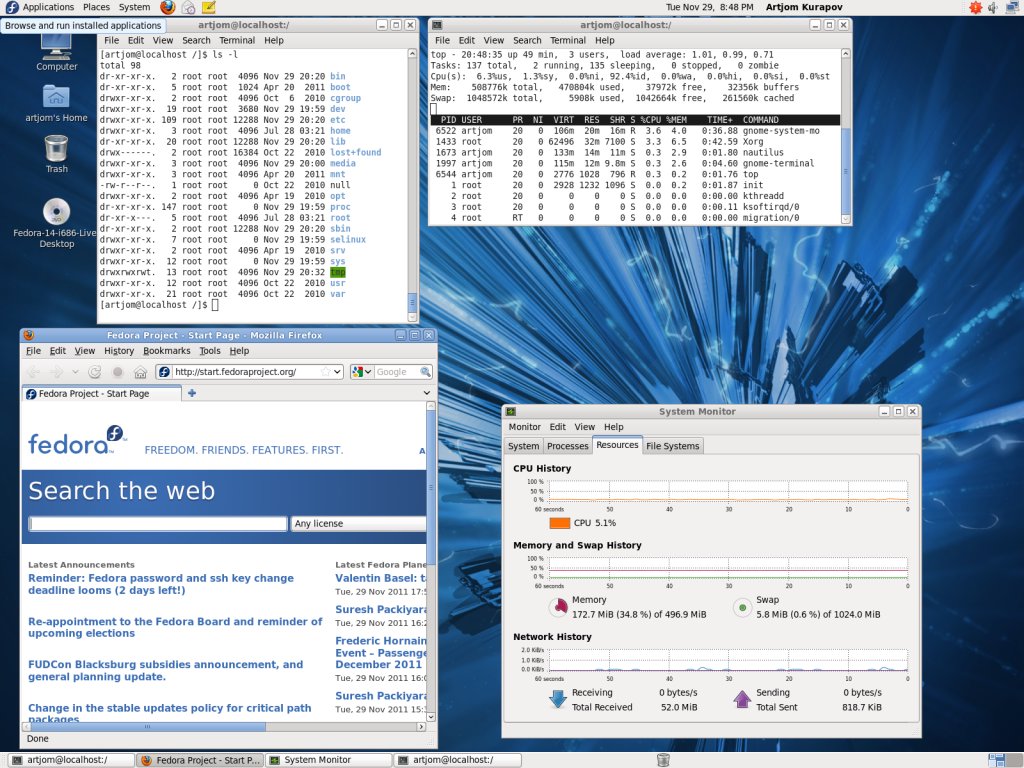Switch to the Processes tab in System Monitor
The width and height of the screenshot is (1024, 768).
(x=567, y=446)
